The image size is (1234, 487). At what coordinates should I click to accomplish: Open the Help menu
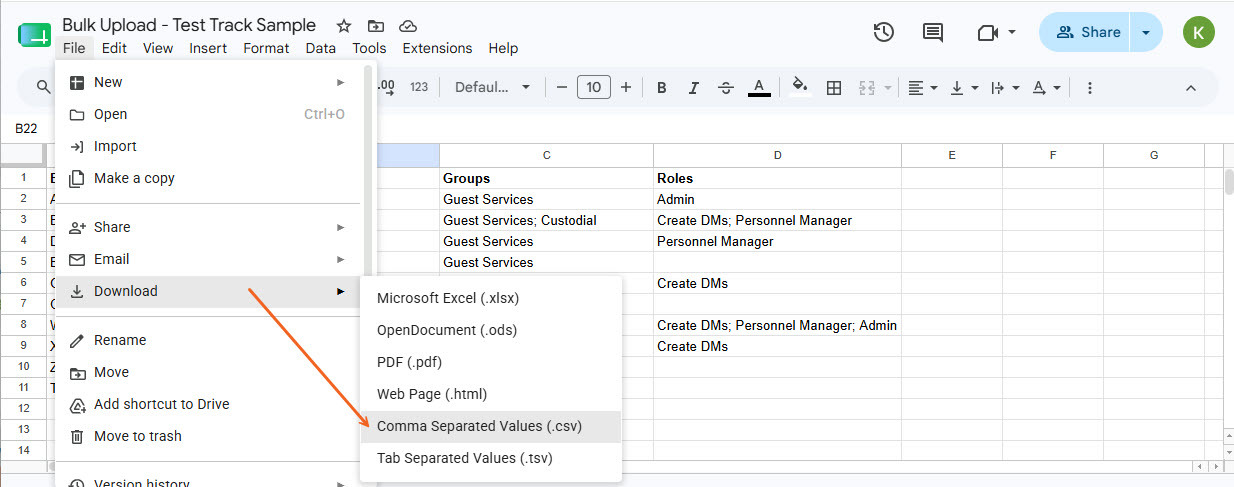pos(503,48)
